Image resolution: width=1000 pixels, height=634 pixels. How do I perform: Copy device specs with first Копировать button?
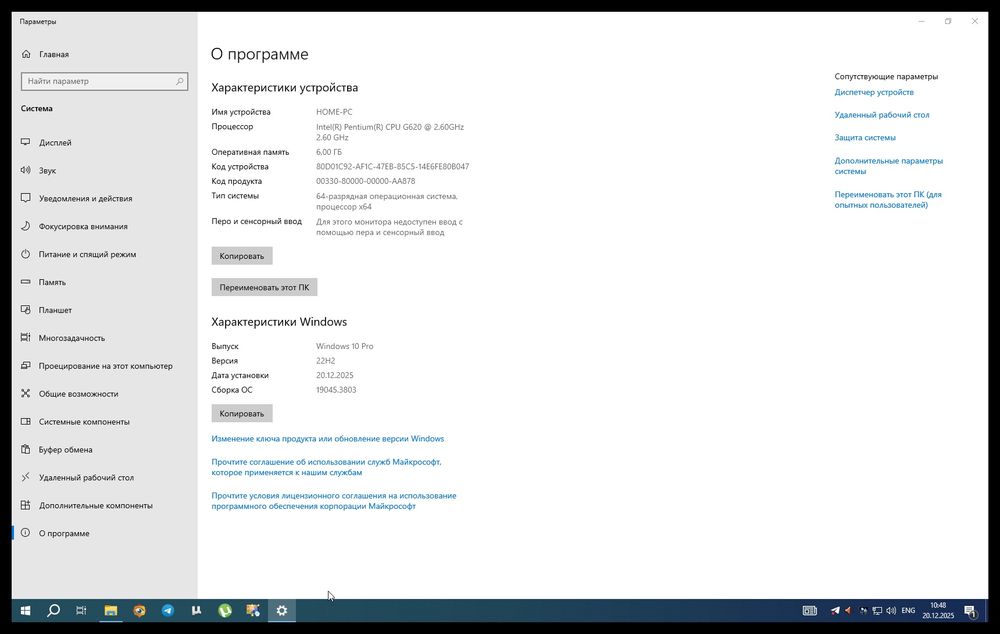coord(242,256)
